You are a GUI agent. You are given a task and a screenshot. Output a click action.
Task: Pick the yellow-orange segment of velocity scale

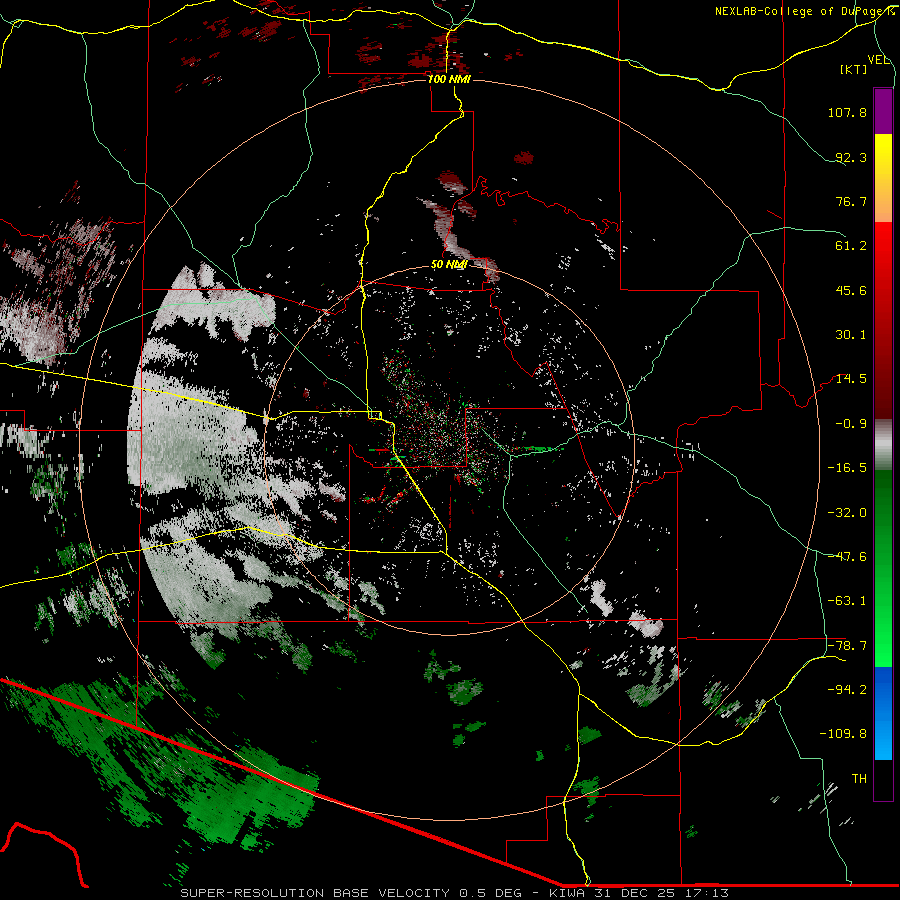(883, 178)
